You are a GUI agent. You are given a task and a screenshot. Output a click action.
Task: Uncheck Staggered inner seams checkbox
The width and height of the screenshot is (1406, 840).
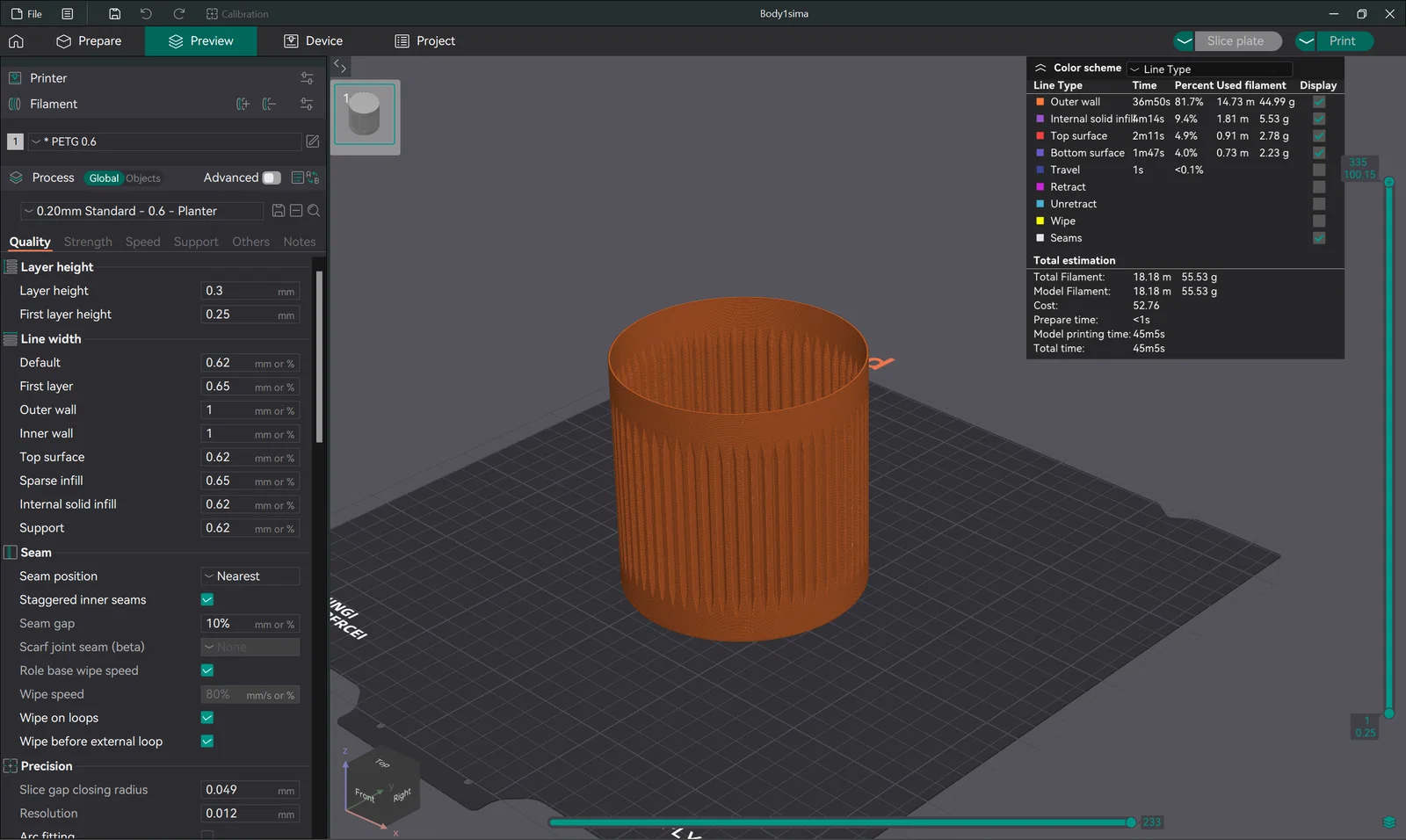207,599
